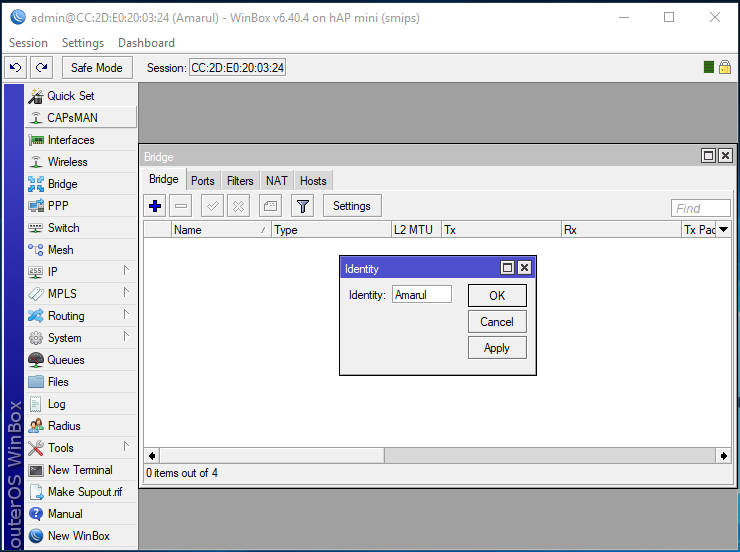Viewport: 740px width, 552px height.
Task: Click Make Supout.rif
Action: coord(81,492)
